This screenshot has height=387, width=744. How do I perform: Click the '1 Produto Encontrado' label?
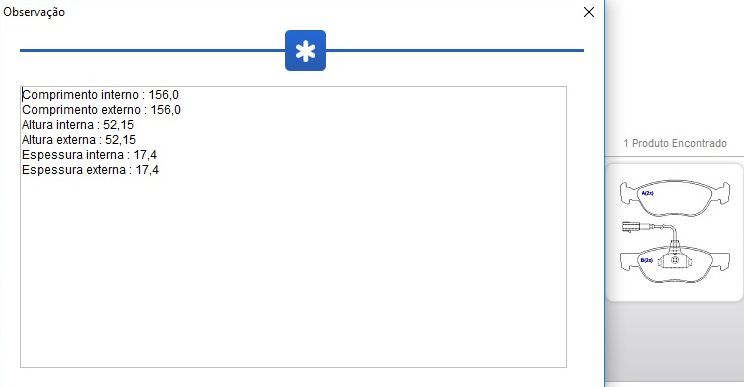[675, 143]
